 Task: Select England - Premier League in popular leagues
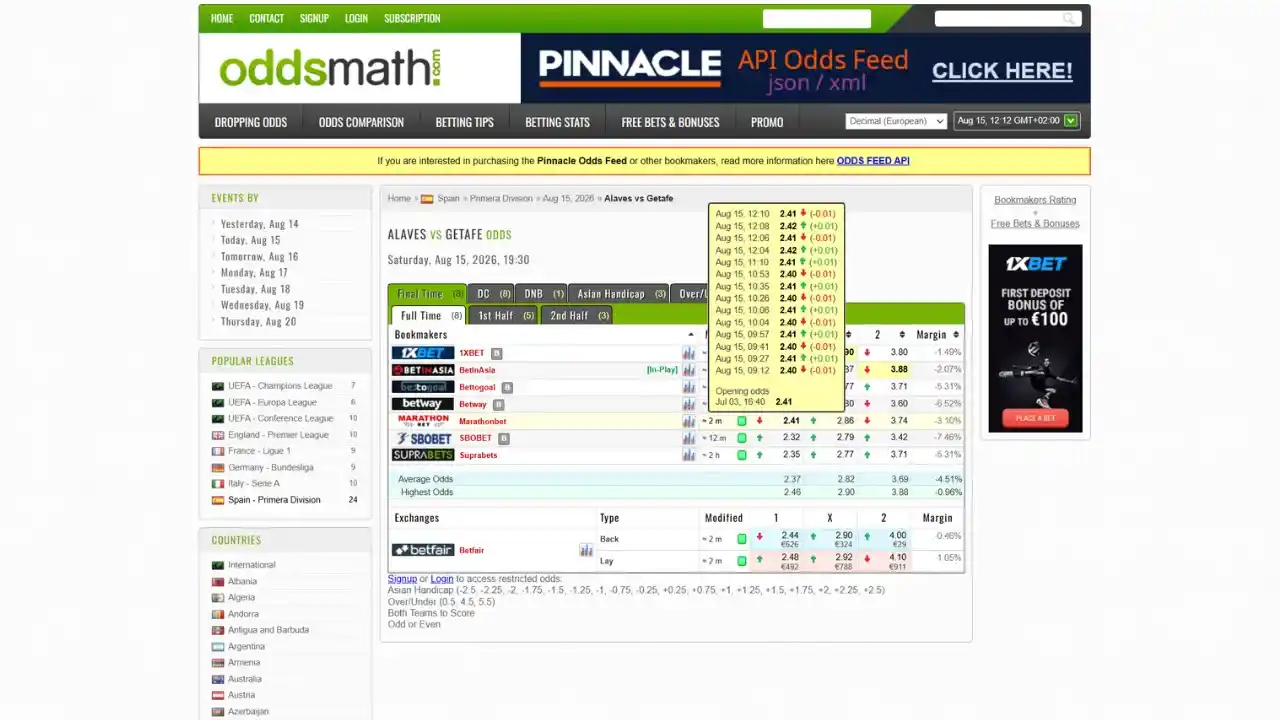(278, 435)
